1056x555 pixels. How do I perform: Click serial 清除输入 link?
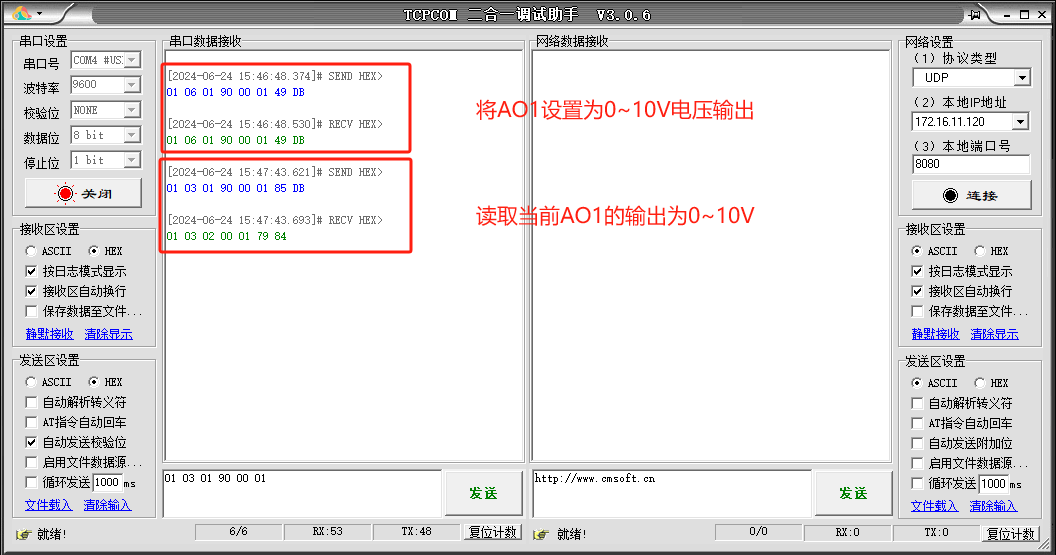pos(107,504)
